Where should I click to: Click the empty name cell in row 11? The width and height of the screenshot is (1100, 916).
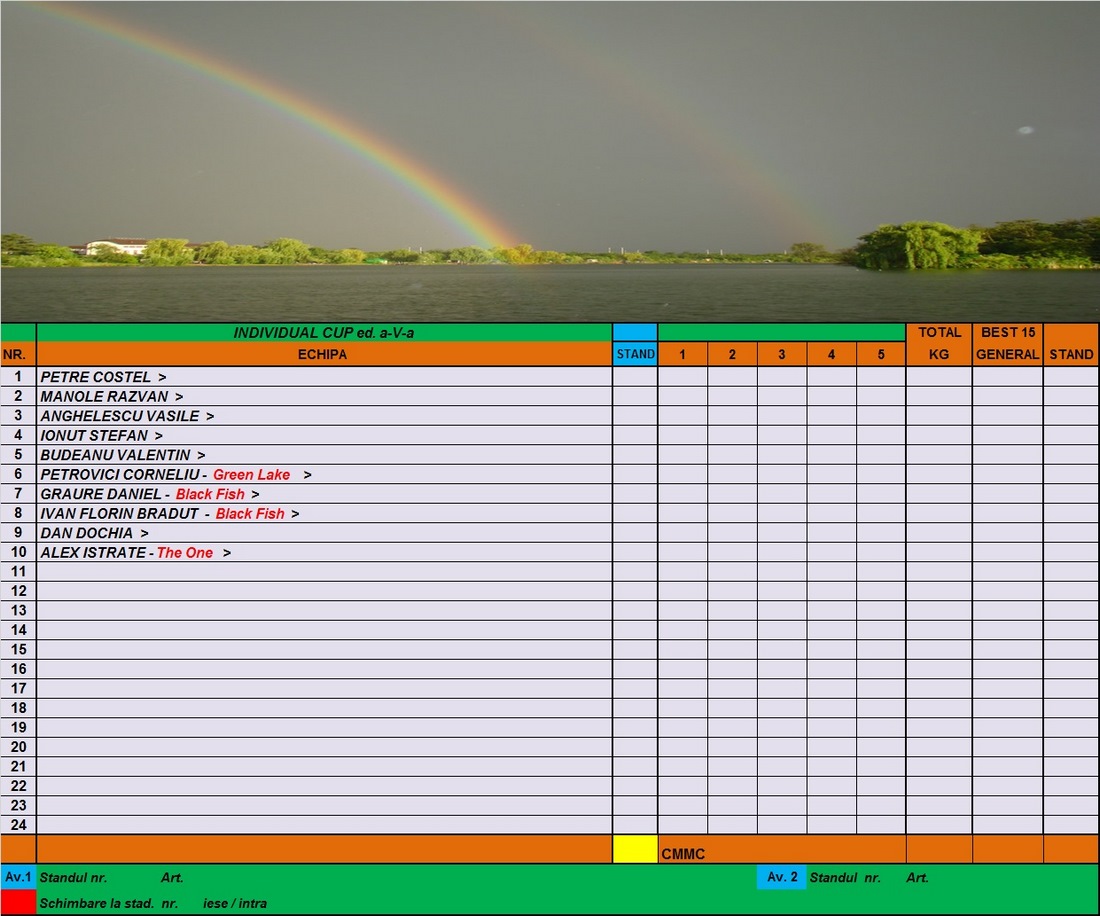click(323, 572)
